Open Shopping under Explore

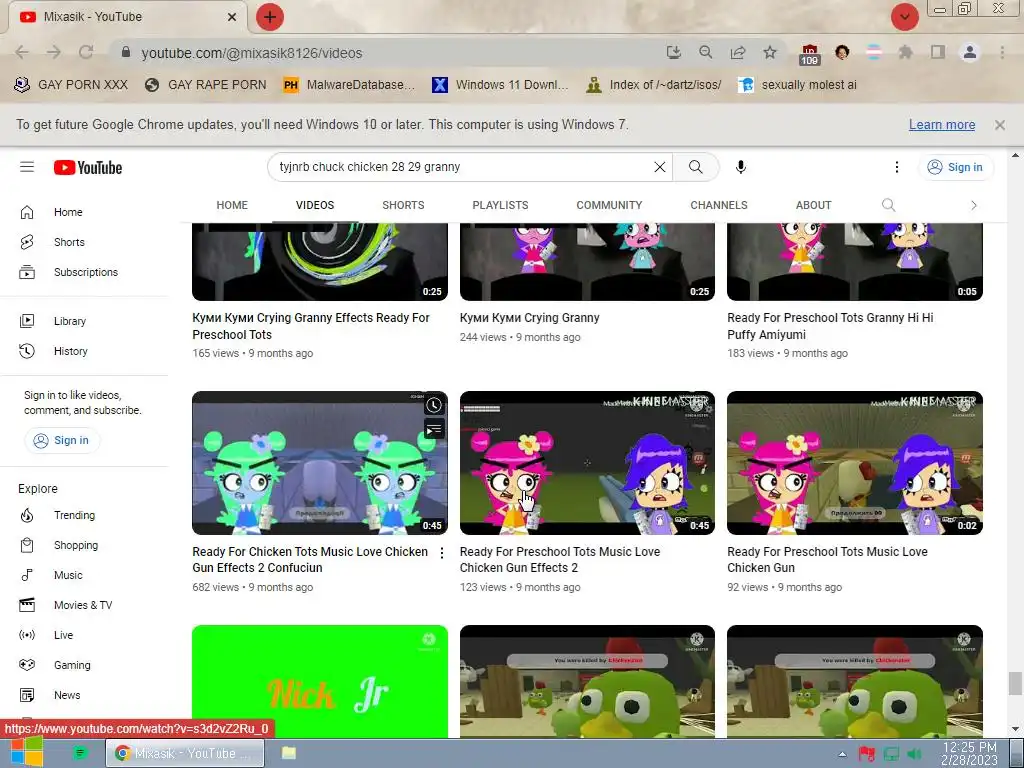(76, 545)
